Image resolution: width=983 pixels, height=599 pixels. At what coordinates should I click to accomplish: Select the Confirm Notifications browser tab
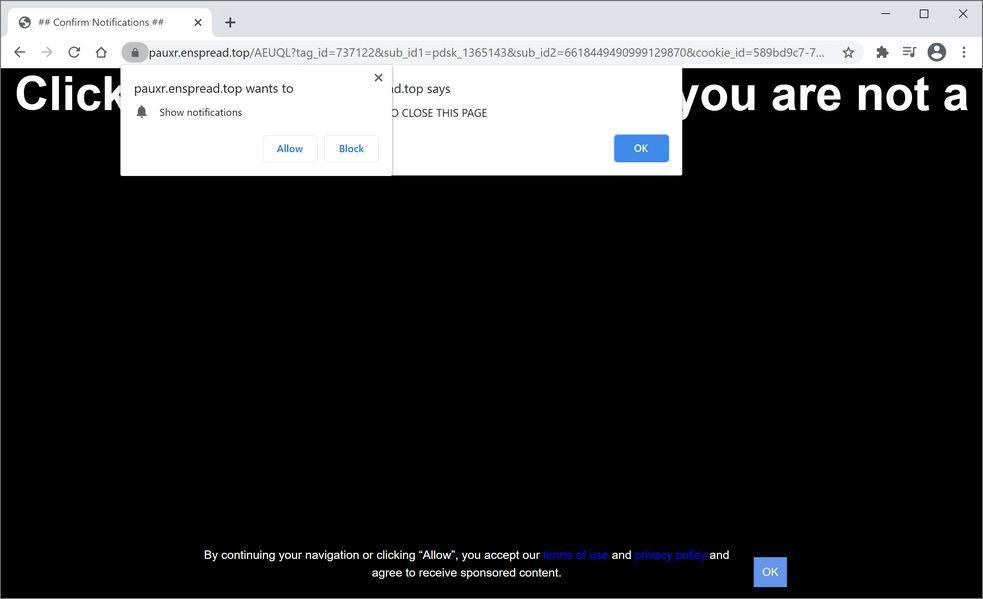(x=100, y=21)
